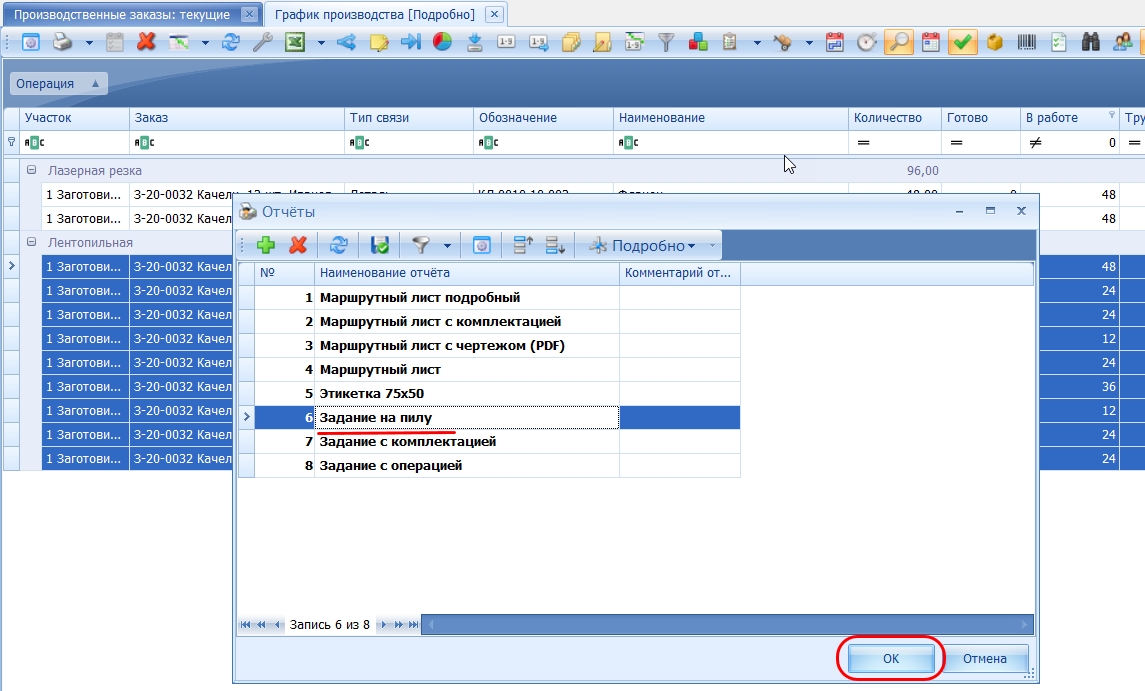Viewport: 1145px width, 691px height.
Task: Open dropdown arrow next to the Excel icon
Action: [x=321, y=43]
